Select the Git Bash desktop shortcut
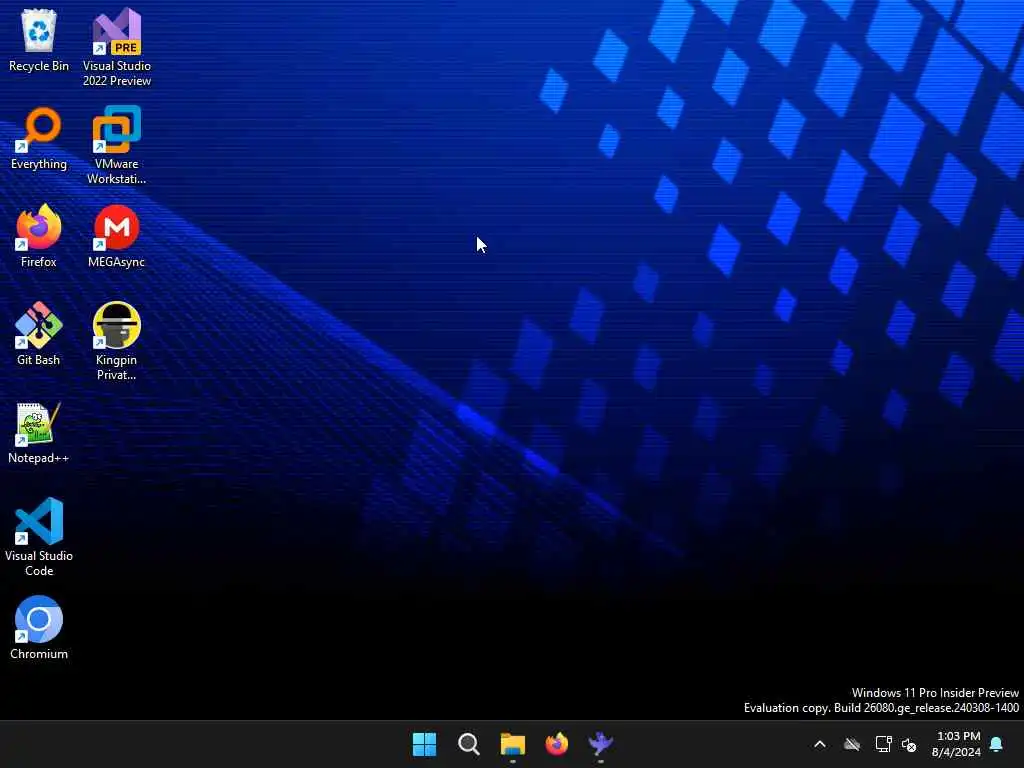This screenshot has height=768, width=1024. (39, 334)
